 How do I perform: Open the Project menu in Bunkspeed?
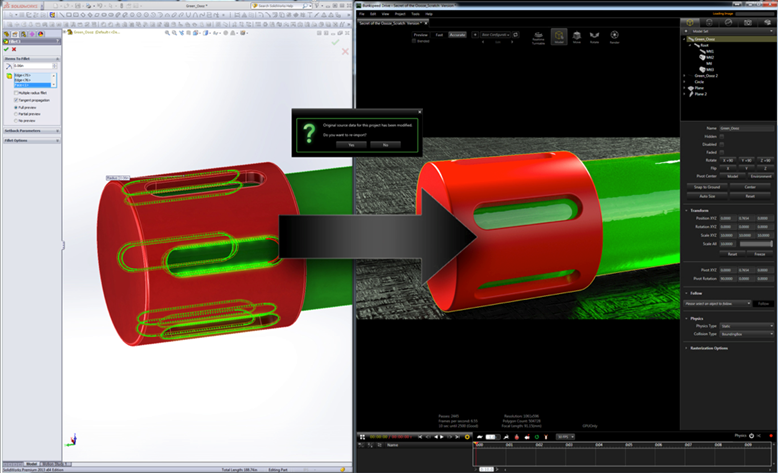coord(400,14)
